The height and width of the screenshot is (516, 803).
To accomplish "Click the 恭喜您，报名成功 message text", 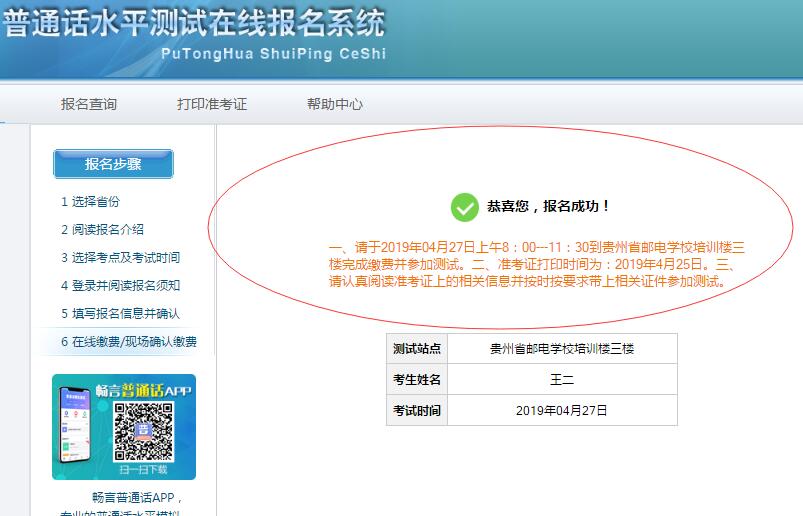I will click(x=548, y=207).
